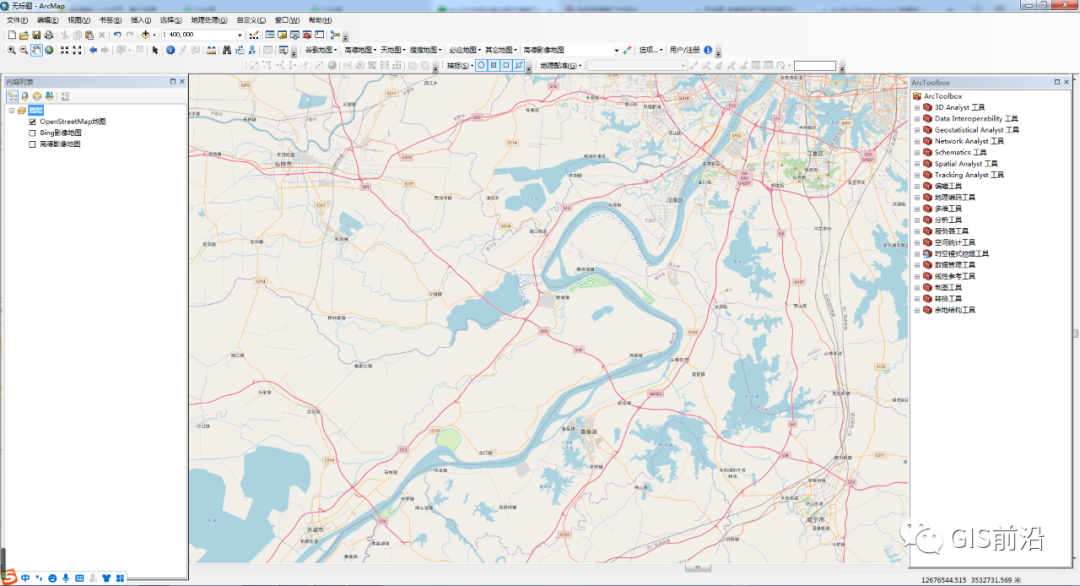This screenshot has height=586, width=1080.
Task: Activate the Pan hand tool
Action: [37, 50]
